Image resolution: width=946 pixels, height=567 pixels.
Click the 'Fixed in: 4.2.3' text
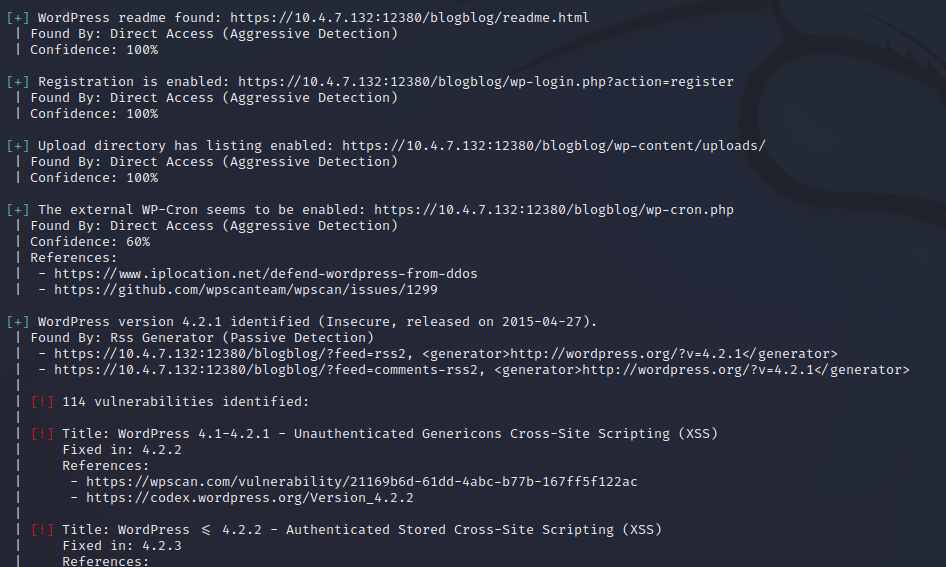(122, 546)
